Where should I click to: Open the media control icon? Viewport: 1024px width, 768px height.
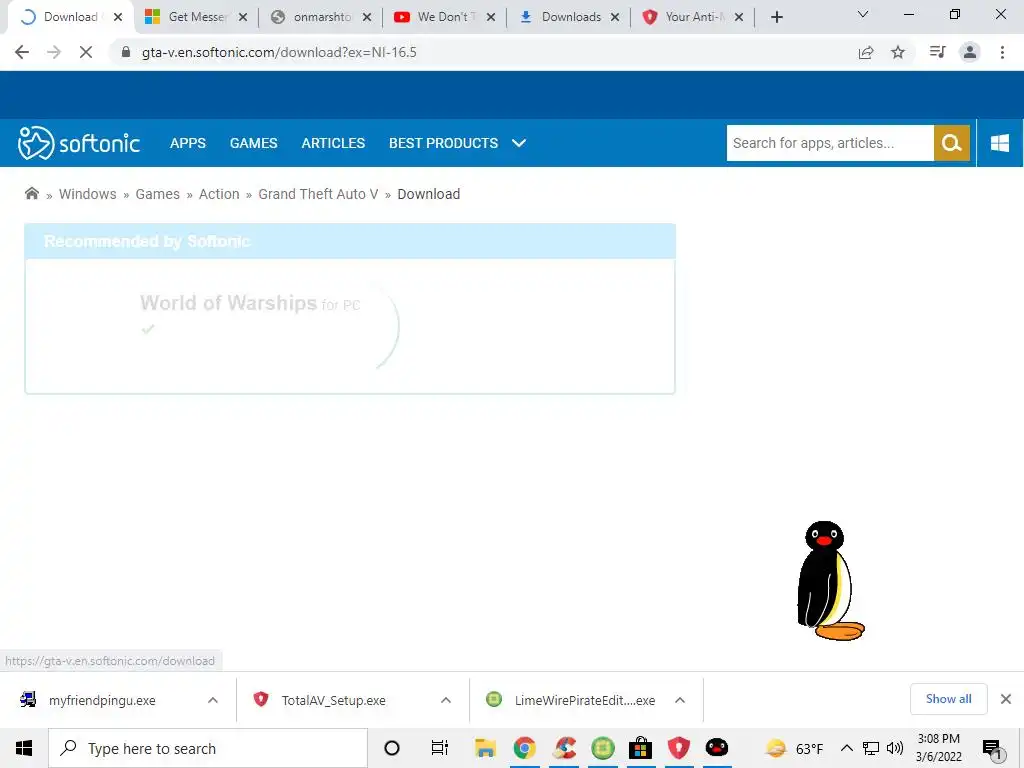[x=937, y=52]
